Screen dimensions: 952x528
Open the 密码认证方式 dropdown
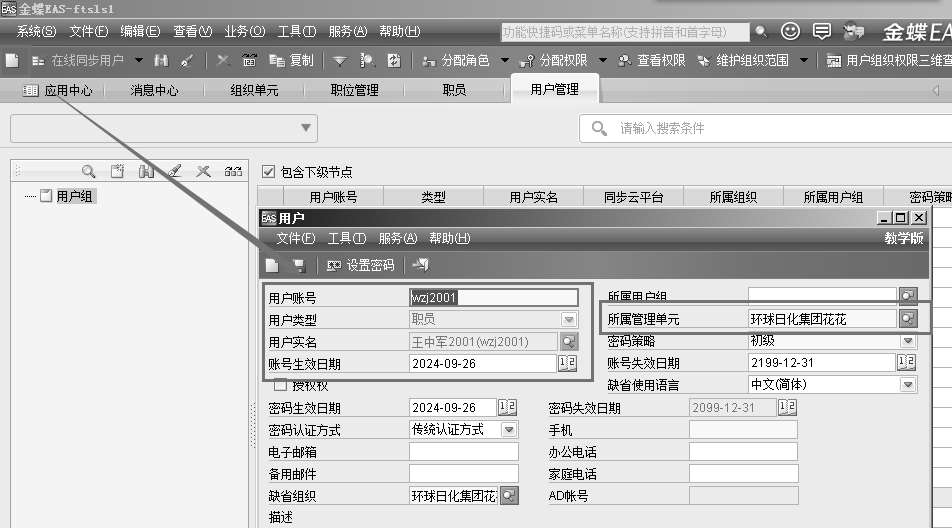(509, 430)
